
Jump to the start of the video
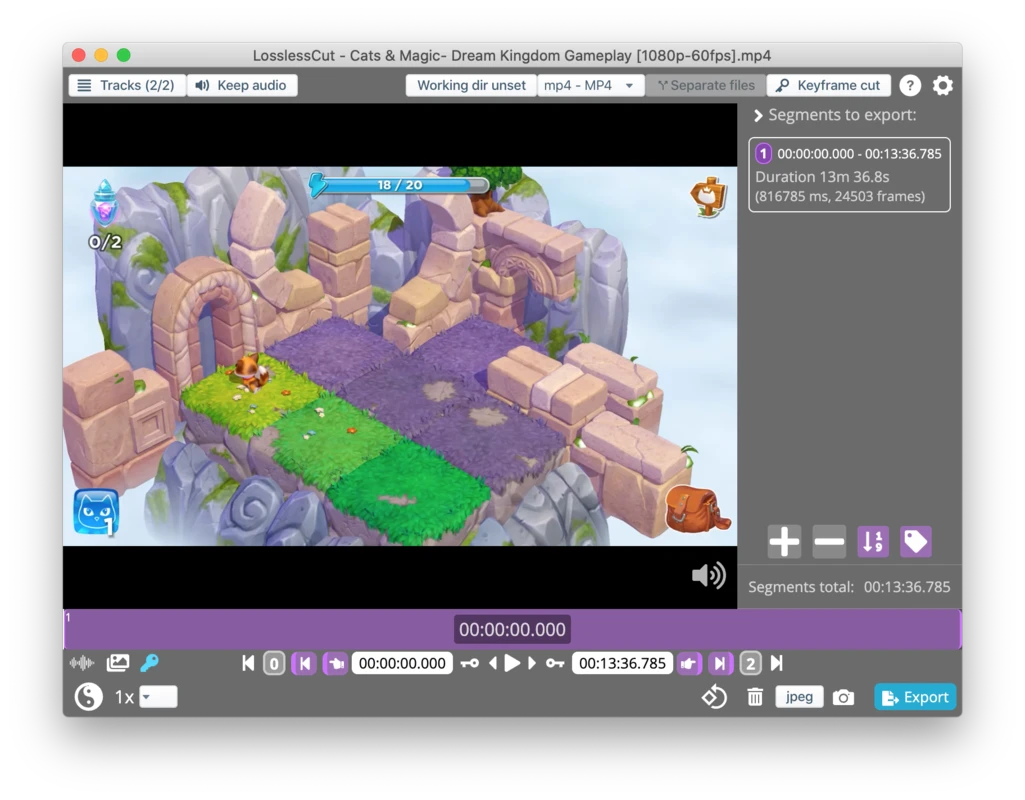tap(248, 663)
